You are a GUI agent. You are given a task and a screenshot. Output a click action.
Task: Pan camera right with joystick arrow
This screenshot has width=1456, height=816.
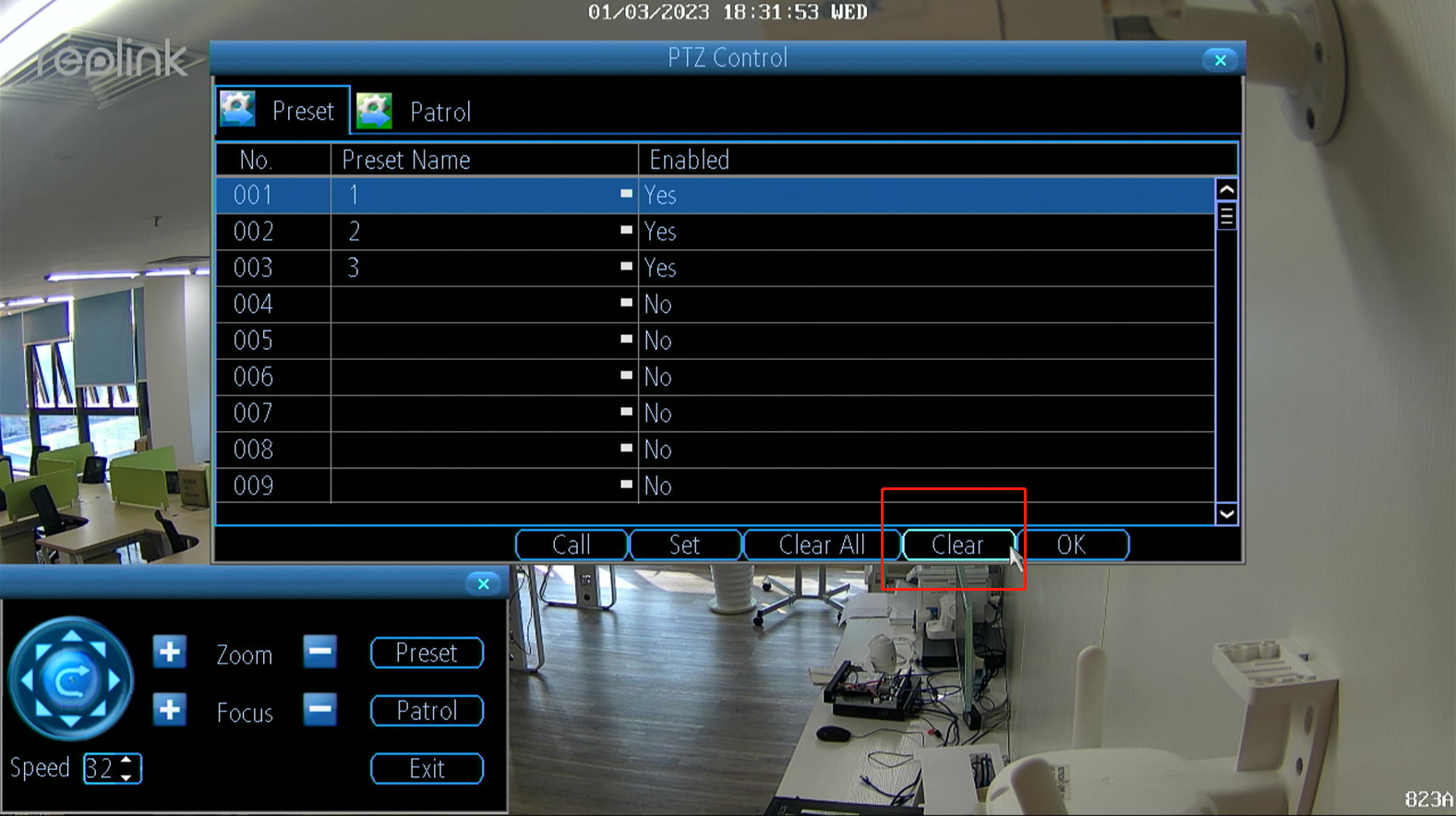click(114, 681)
